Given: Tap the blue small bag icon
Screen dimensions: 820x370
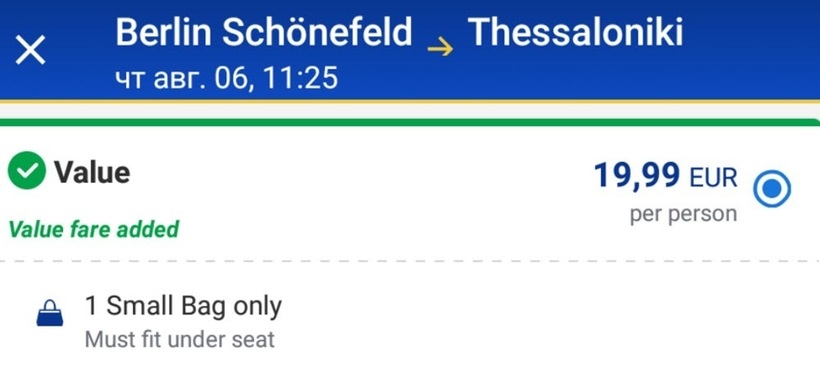Looking at the screenshot, I should pyautogui.click(x=50, y=313).
